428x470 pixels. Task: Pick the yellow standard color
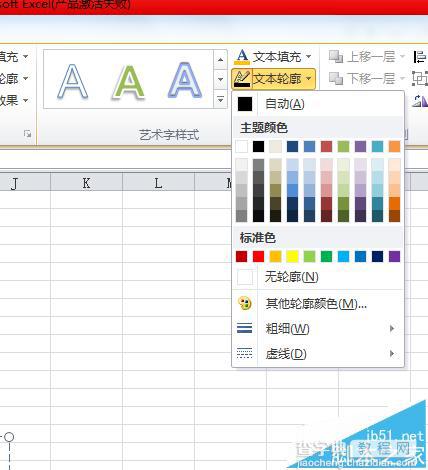pos(293,256)
